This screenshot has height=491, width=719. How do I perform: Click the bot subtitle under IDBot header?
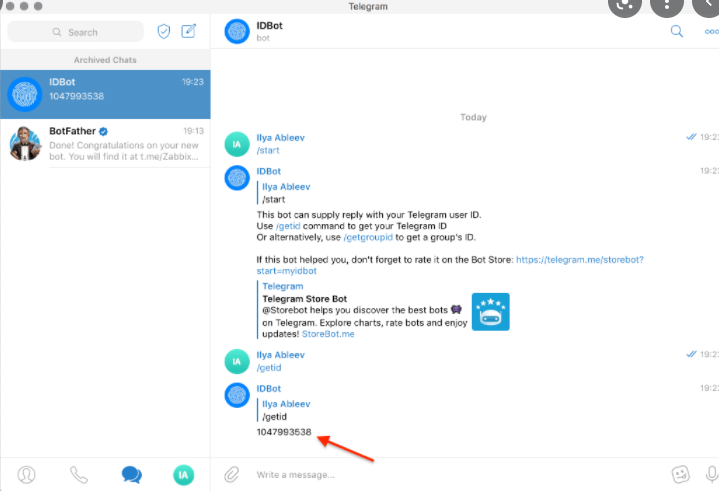click(263, 38)
